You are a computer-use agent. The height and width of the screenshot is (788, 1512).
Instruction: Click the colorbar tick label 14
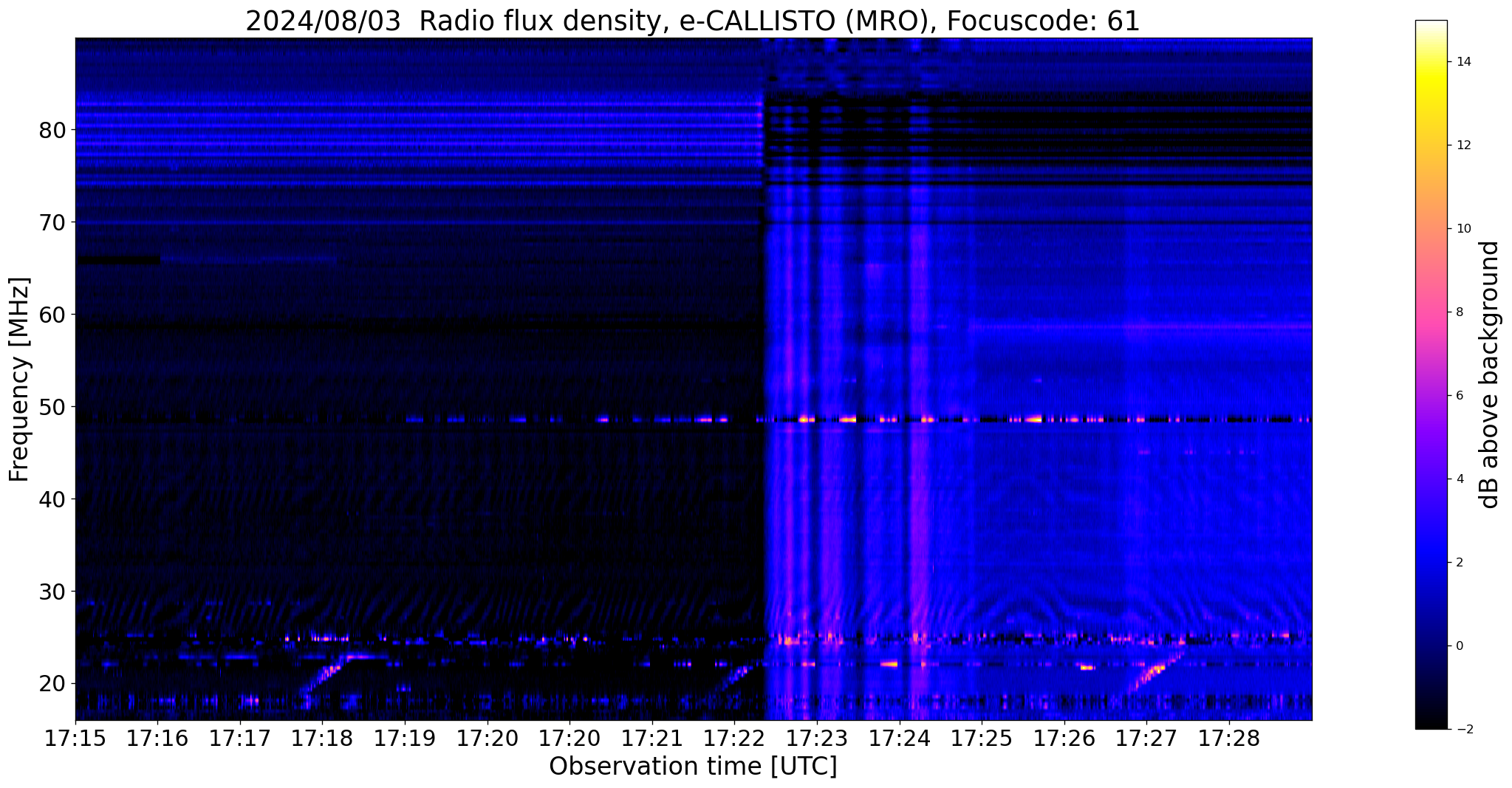pos(1463,62)
